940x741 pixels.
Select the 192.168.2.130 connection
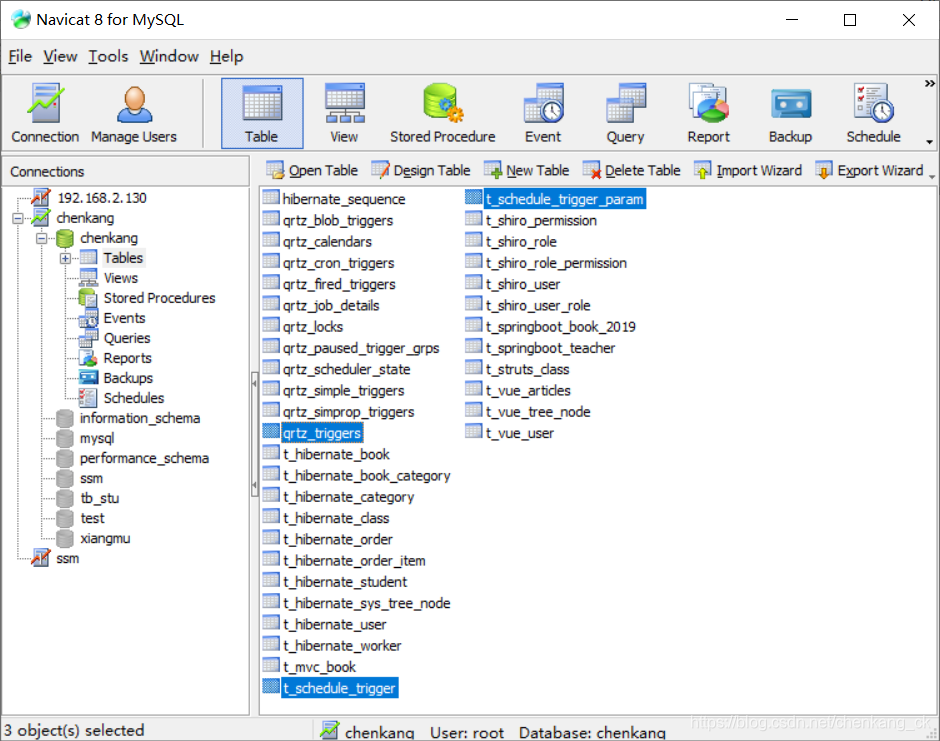pos(102,198)
